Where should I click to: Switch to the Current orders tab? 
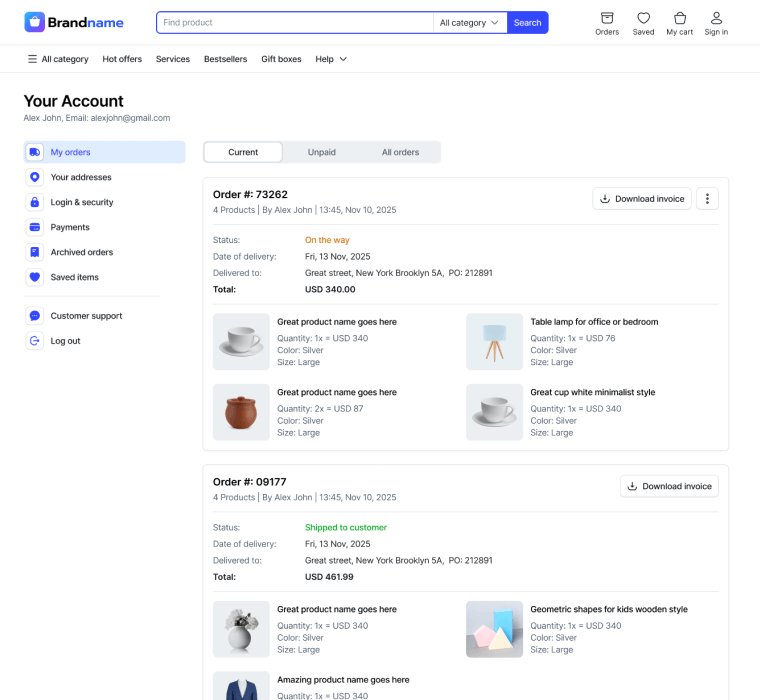(x=243, y=152)
